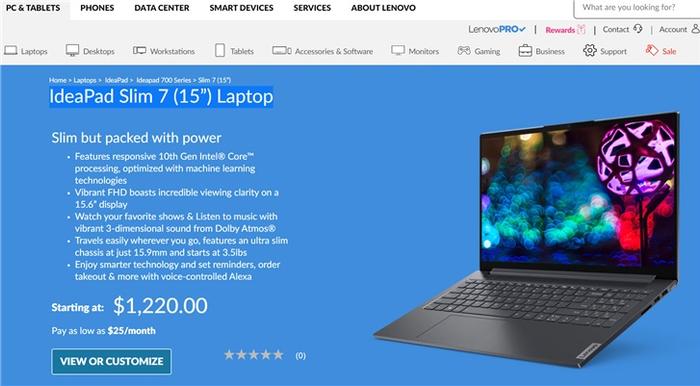Open the Workstations icon in the nav bar
This screenshot has width=700, height=386.
point(139,50)
